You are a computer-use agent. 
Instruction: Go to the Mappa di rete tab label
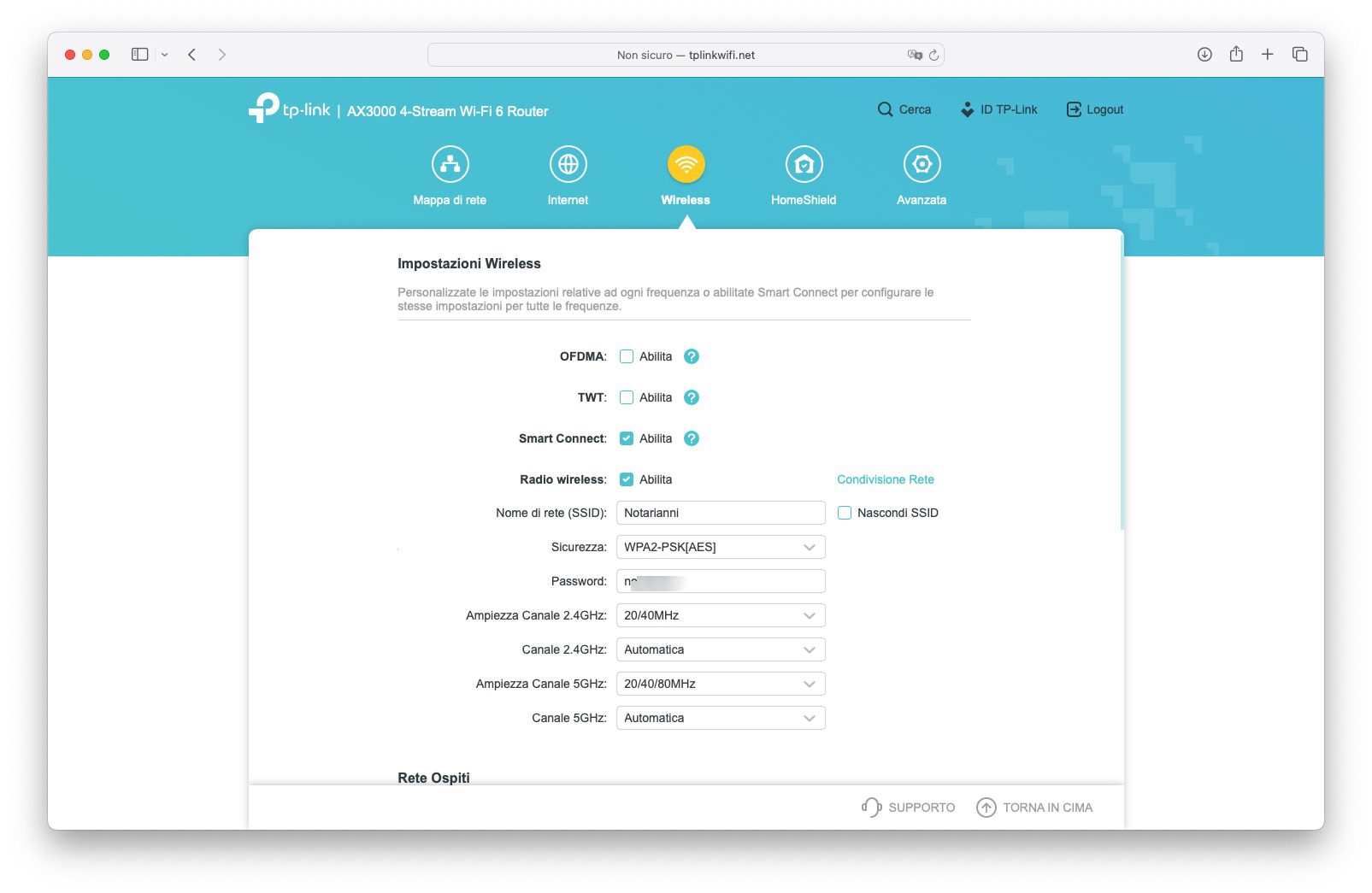click(450, 200)
